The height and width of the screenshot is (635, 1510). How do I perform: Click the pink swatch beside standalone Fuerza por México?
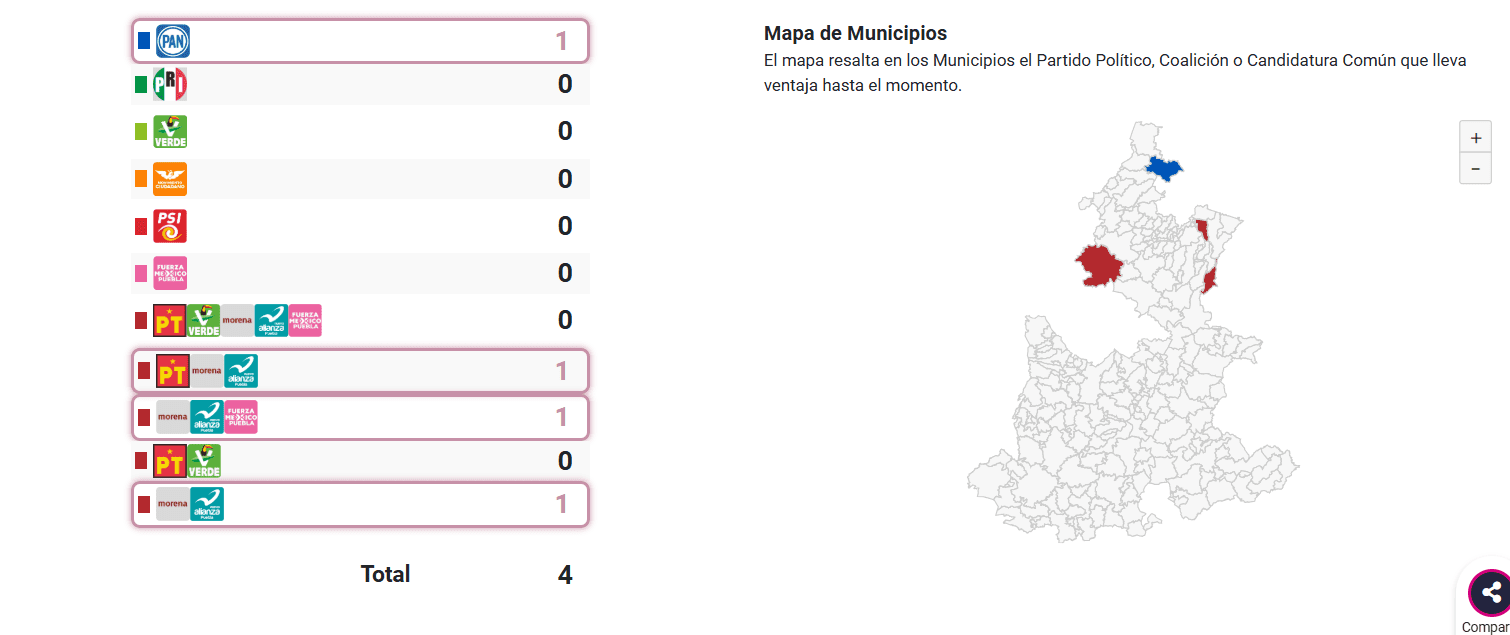point(141,273)
